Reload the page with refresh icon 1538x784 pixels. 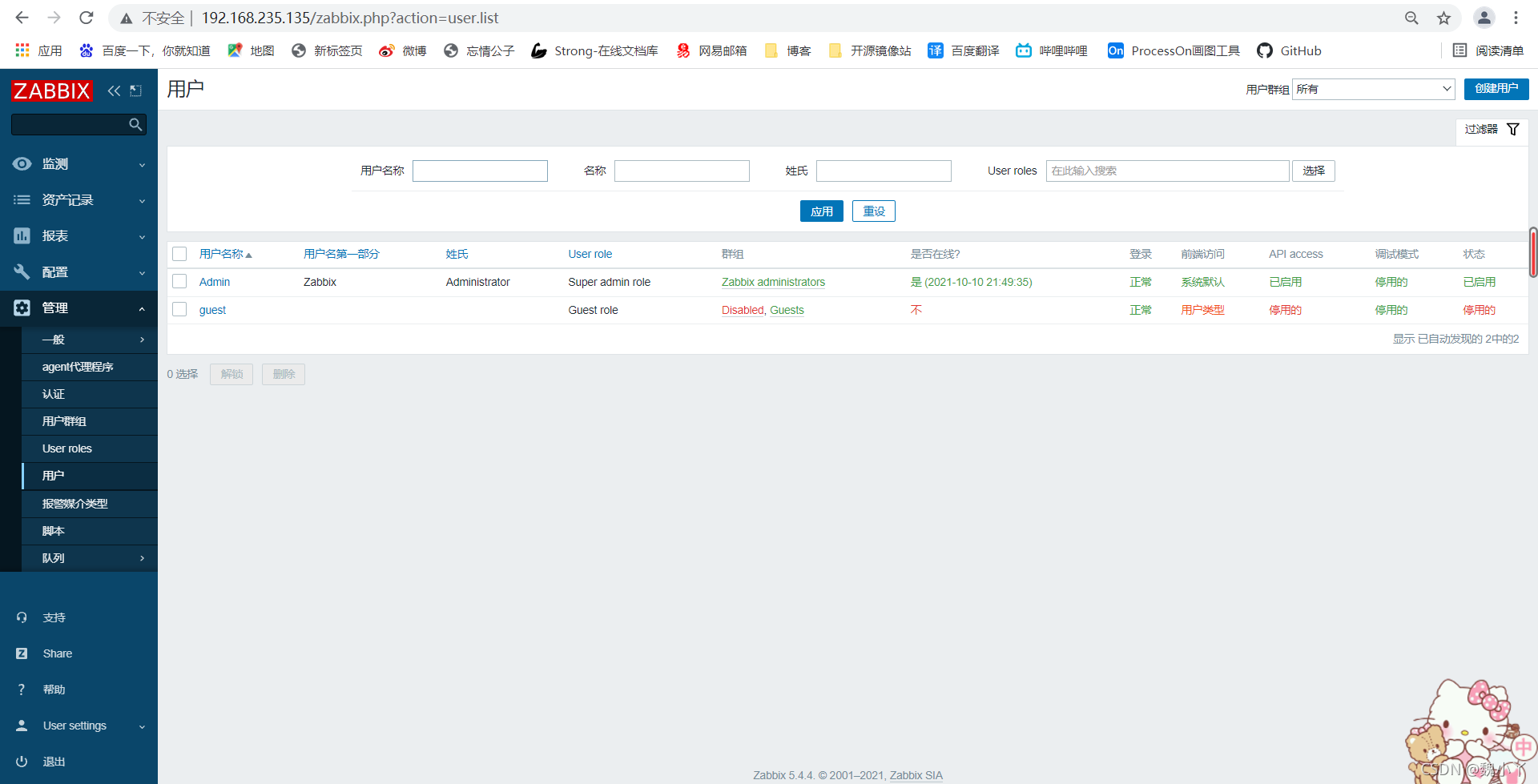(87, 18)
